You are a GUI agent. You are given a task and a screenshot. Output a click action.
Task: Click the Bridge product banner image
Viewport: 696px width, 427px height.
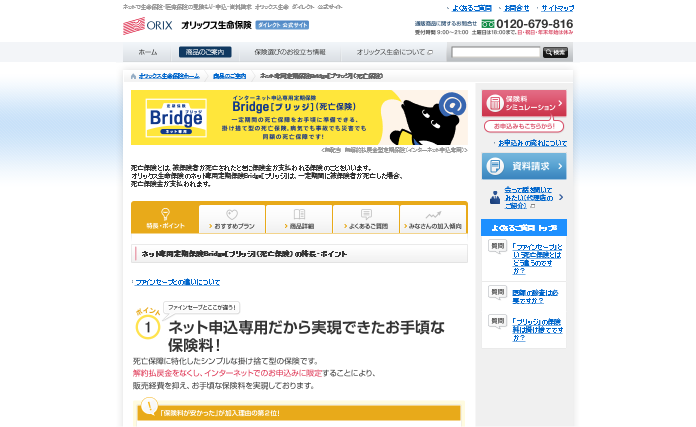click(299, 118)
